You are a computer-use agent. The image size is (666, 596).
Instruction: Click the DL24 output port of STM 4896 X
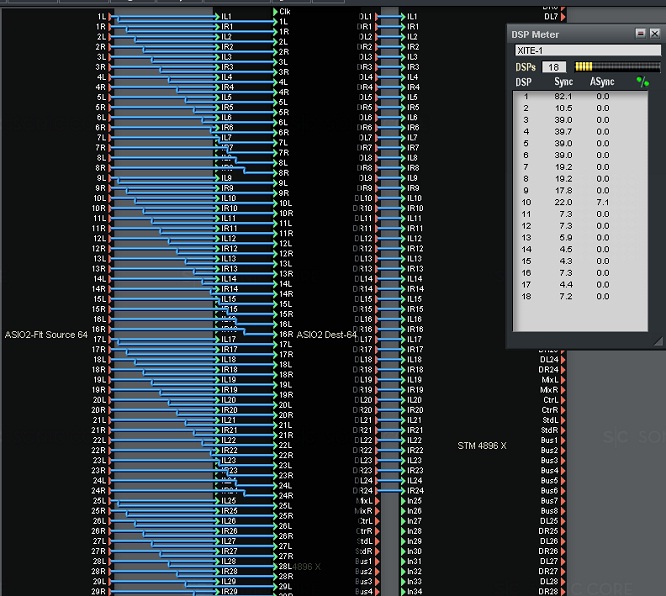tap(563, 359)
